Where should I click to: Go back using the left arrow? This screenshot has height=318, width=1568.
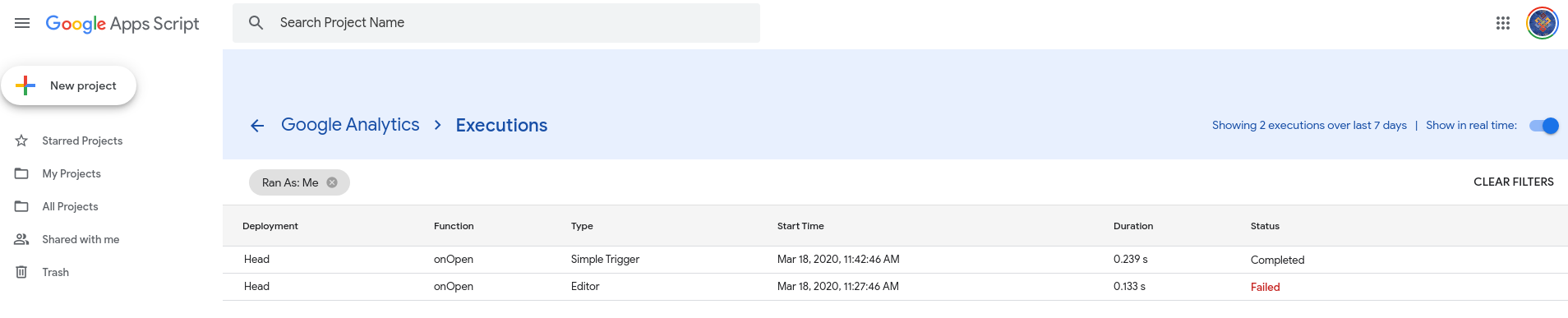(x=257, y=126)
